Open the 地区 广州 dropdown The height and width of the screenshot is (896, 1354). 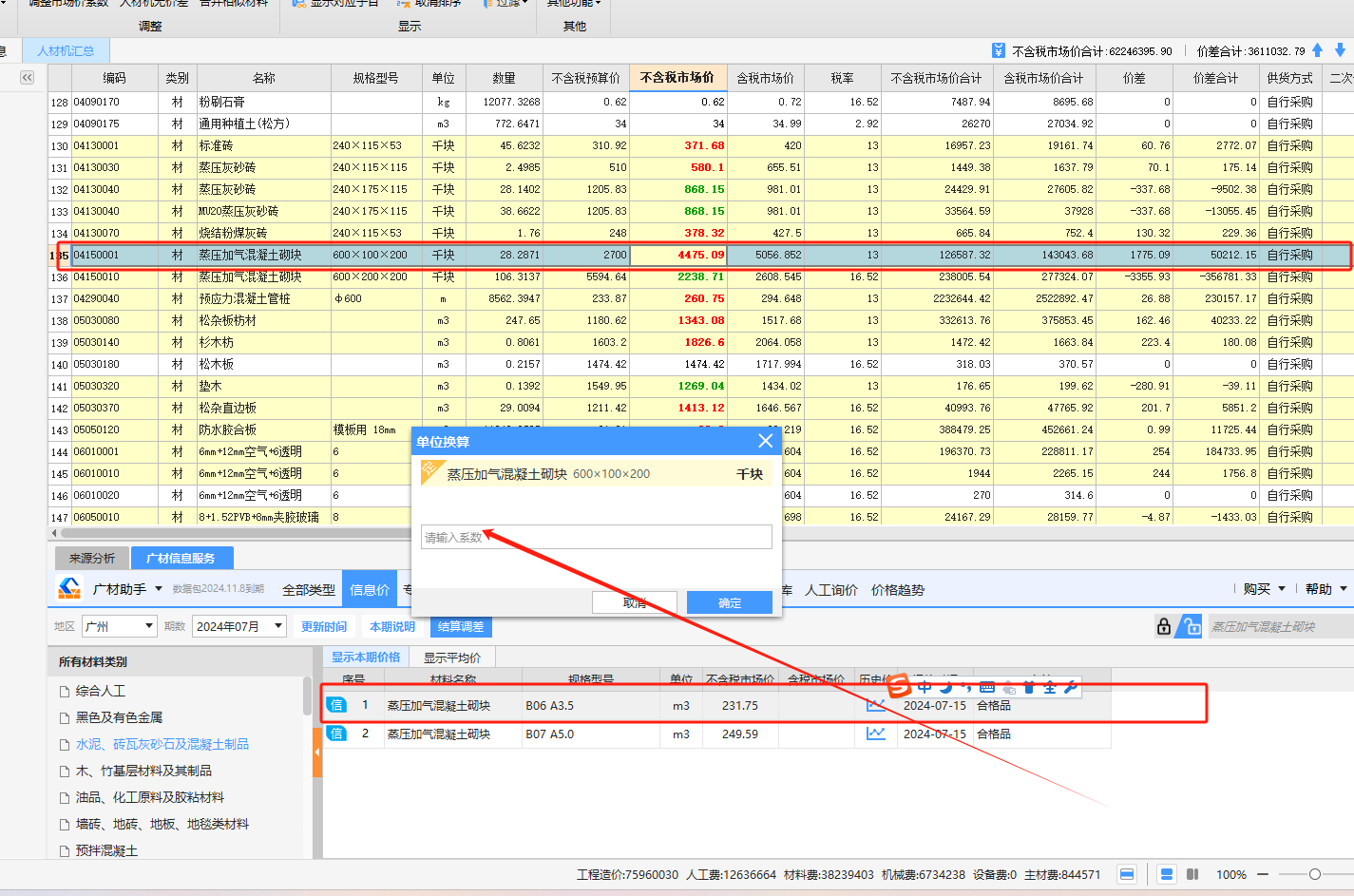point(119,626)
